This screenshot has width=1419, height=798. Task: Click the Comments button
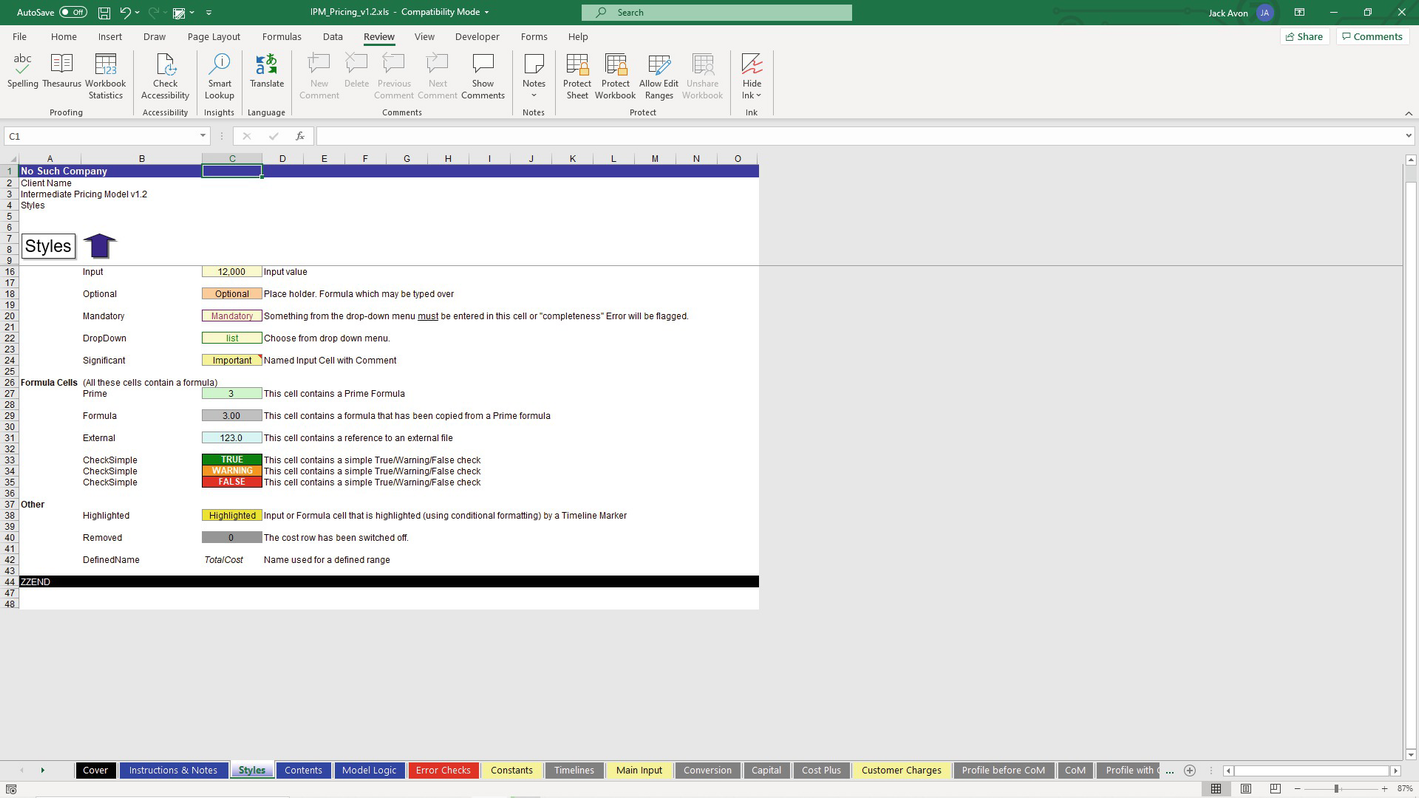tap(1372, 37)
